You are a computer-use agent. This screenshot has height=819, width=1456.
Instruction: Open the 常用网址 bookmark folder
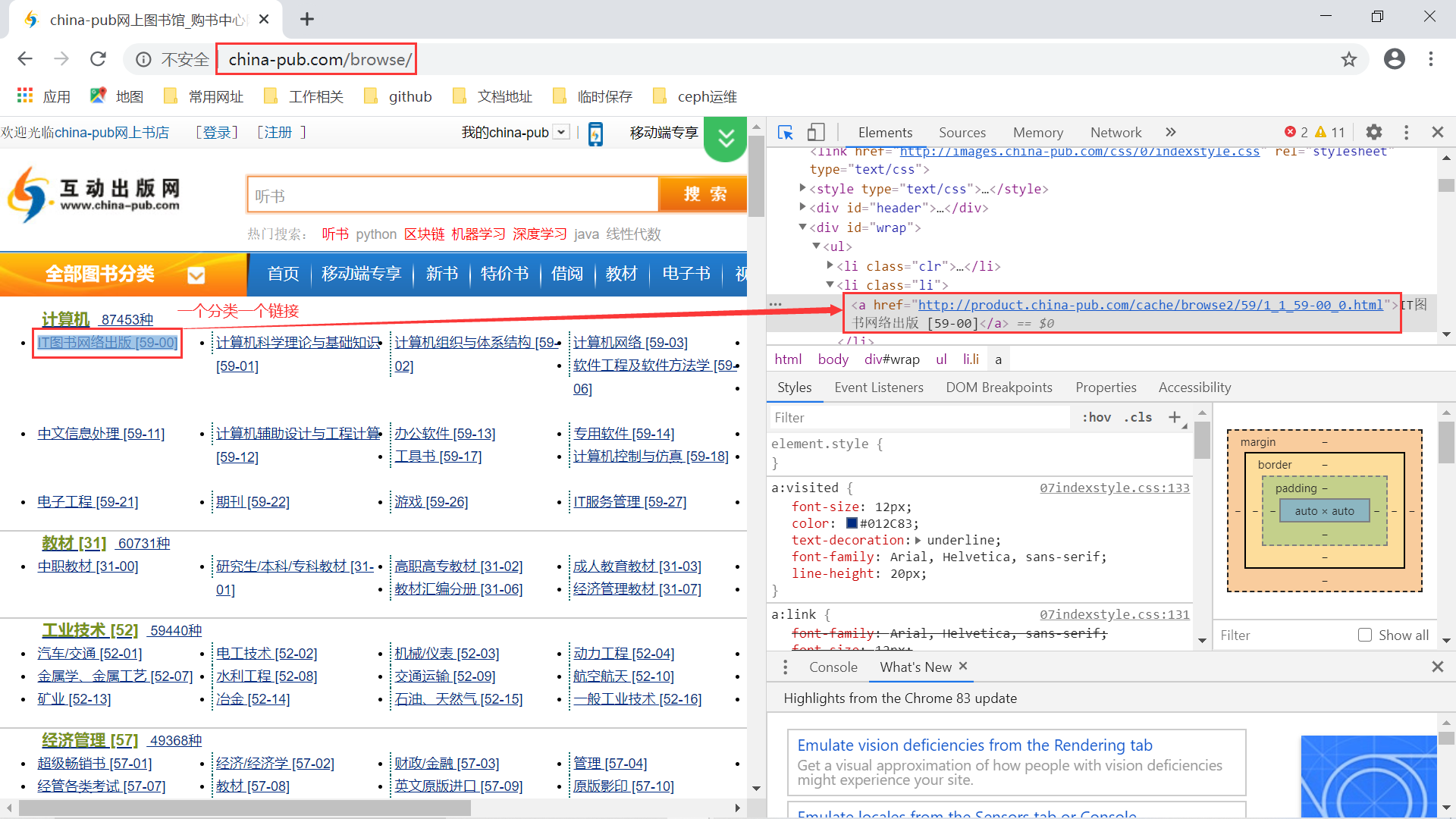(203, 96)
